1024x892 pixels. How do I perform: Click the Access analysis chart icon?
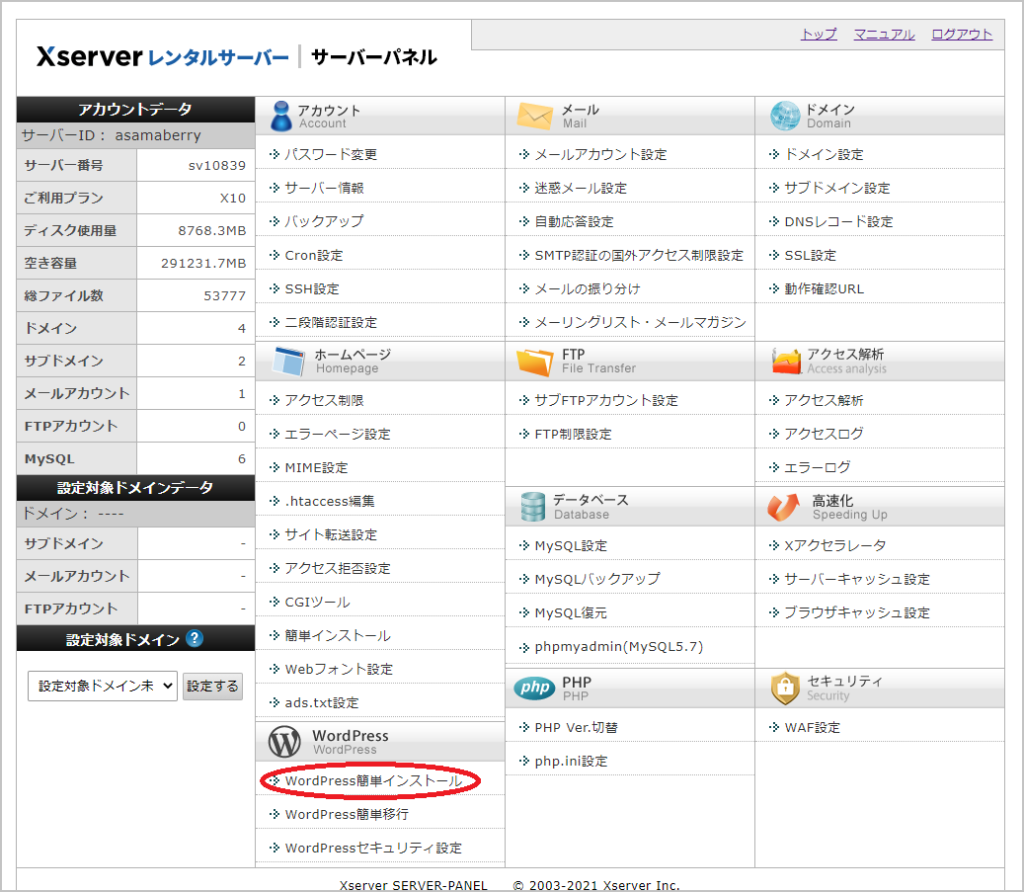[786, 360]
